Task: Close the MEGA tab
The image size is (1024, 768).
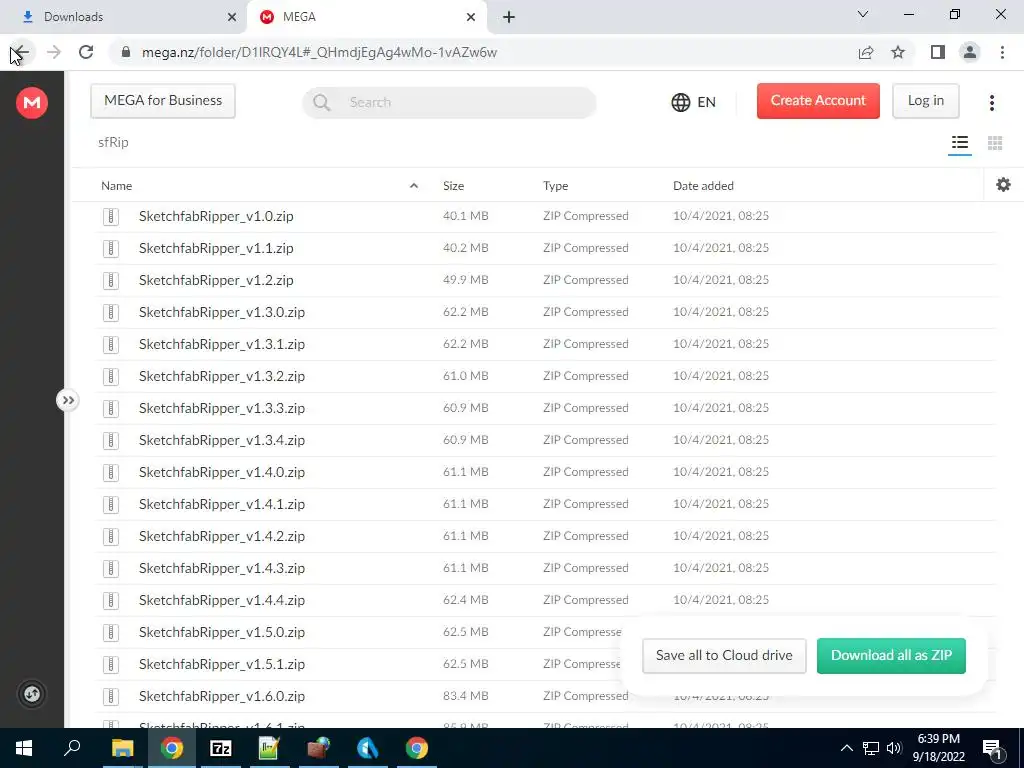Action: 471,17
